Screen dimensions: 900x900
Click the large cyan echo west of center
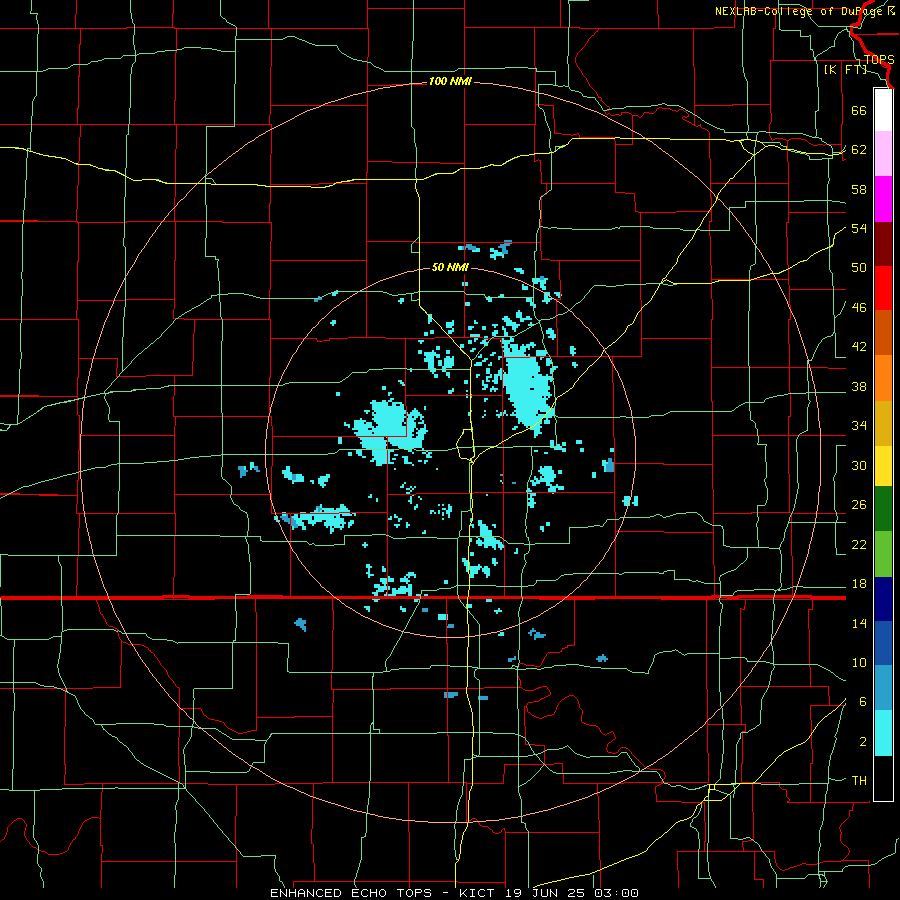(x=386, y=430)
